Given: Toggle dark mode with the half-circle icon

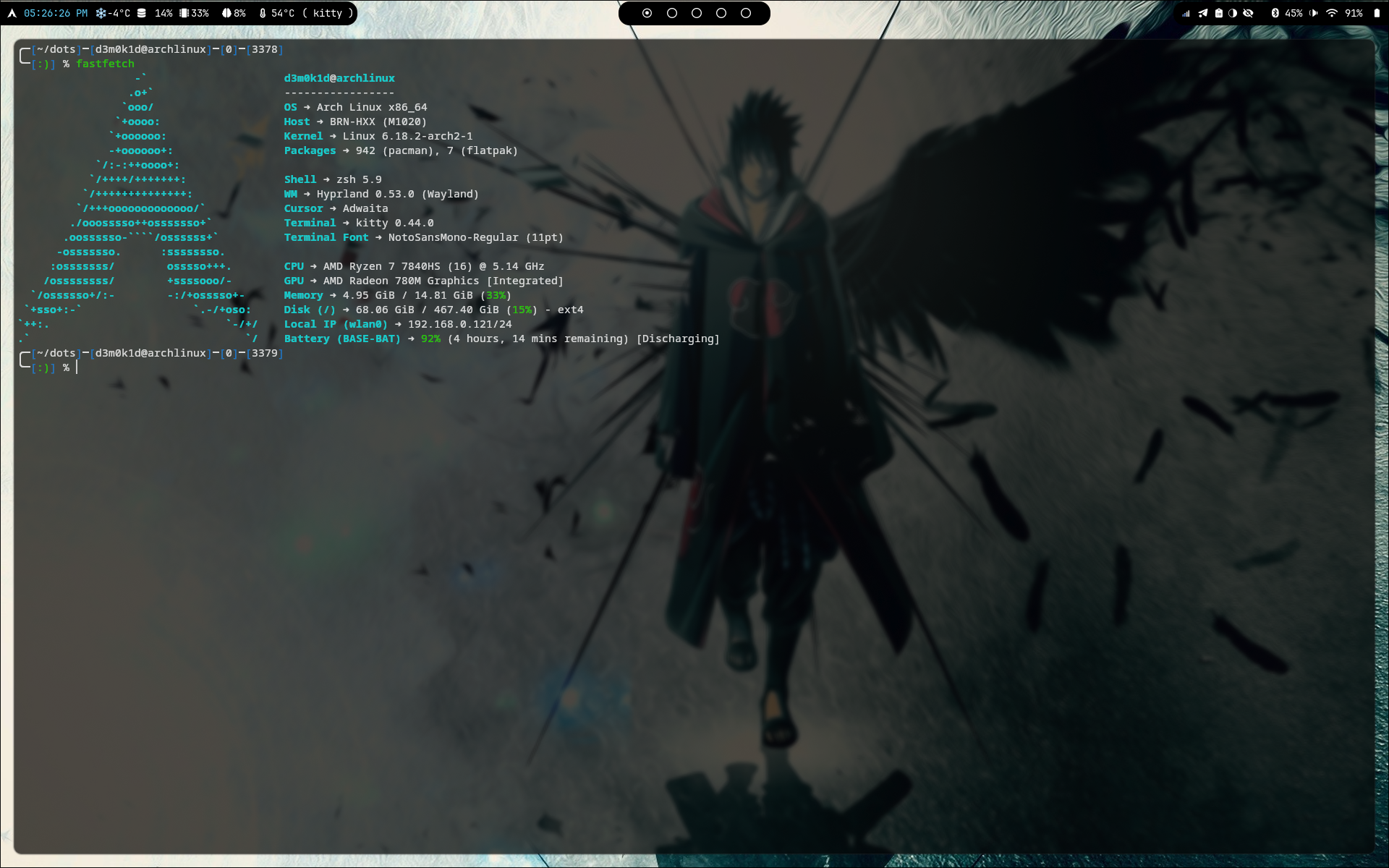Looking at the screenshot, I should point(1233,12).
